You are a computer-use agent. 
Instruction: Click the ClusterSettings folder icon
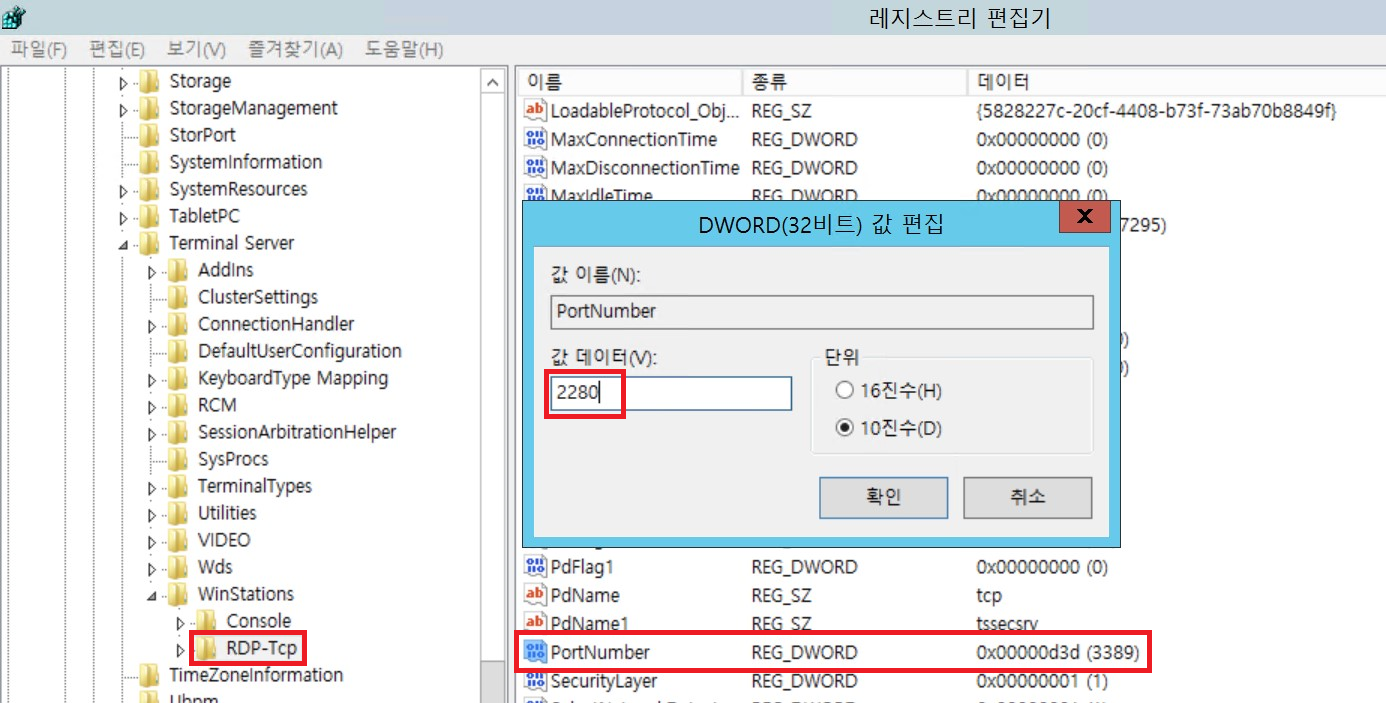[178, 297]
